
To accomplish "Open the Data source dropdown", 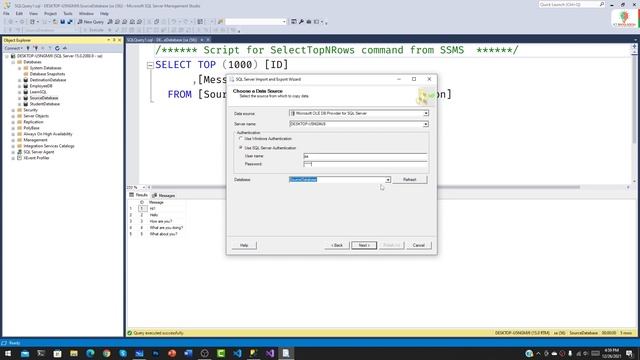I will [x=426, y=113].
